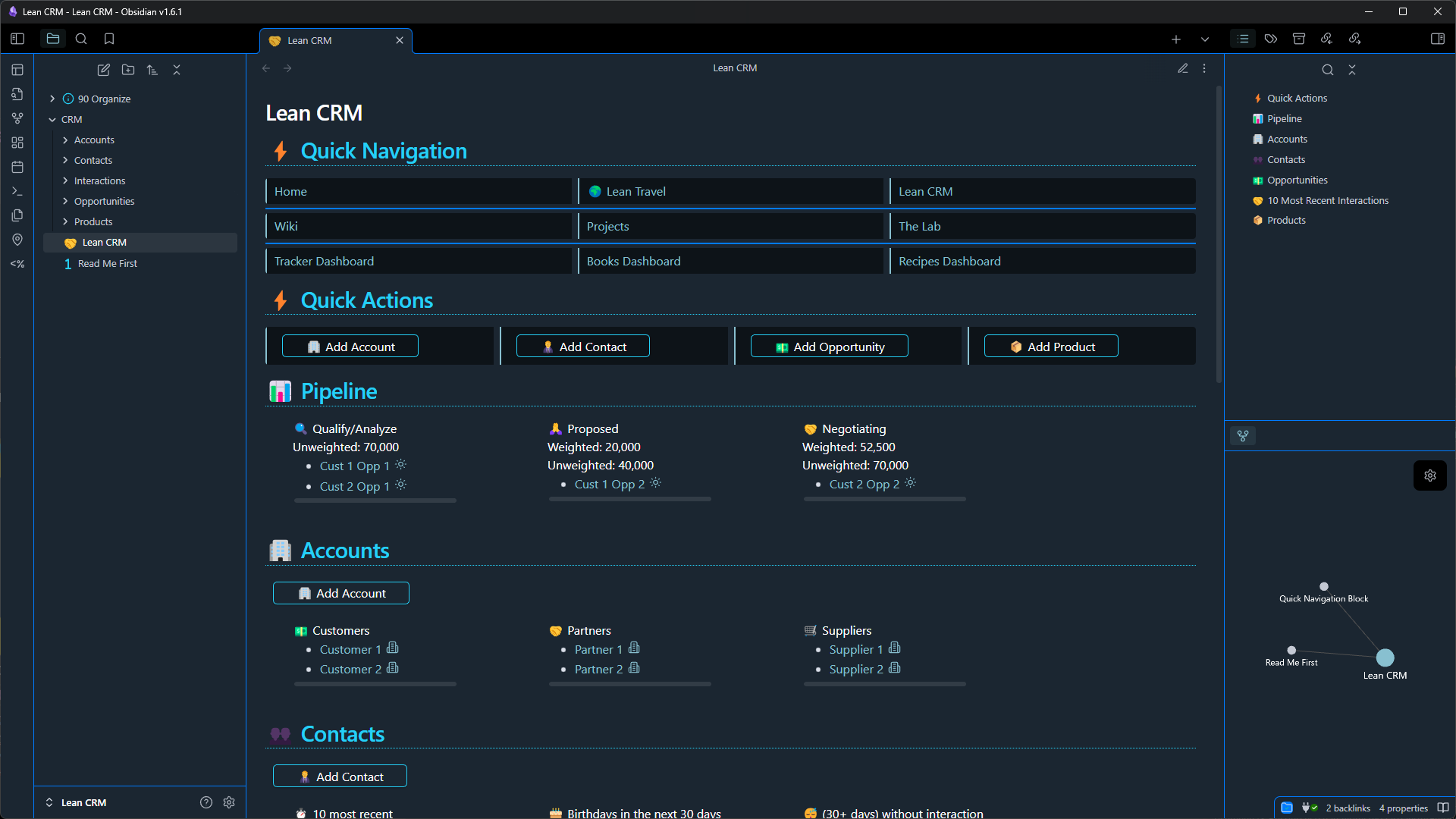1456x819 pixels.
Task: Navigate forward in note history
Action: click(x=287, y=68)
